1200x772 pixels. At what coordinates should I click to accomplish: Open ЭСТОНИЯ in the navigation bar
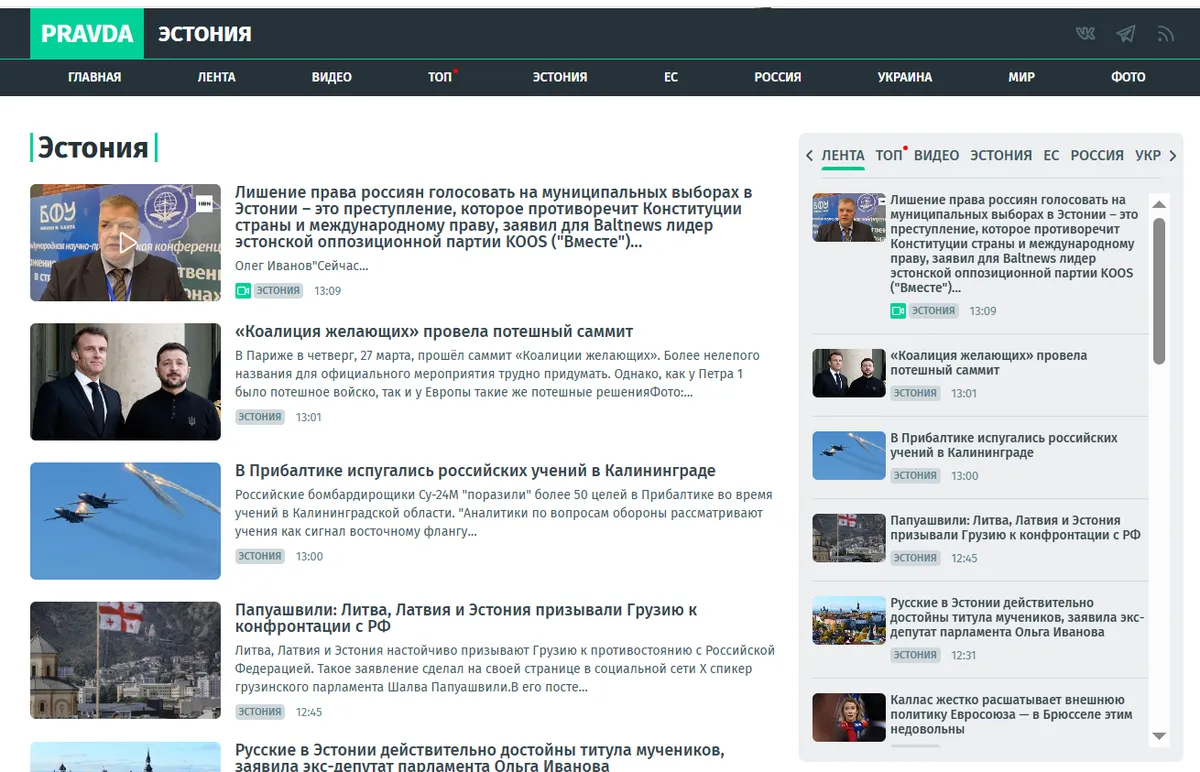coord(560,77)
